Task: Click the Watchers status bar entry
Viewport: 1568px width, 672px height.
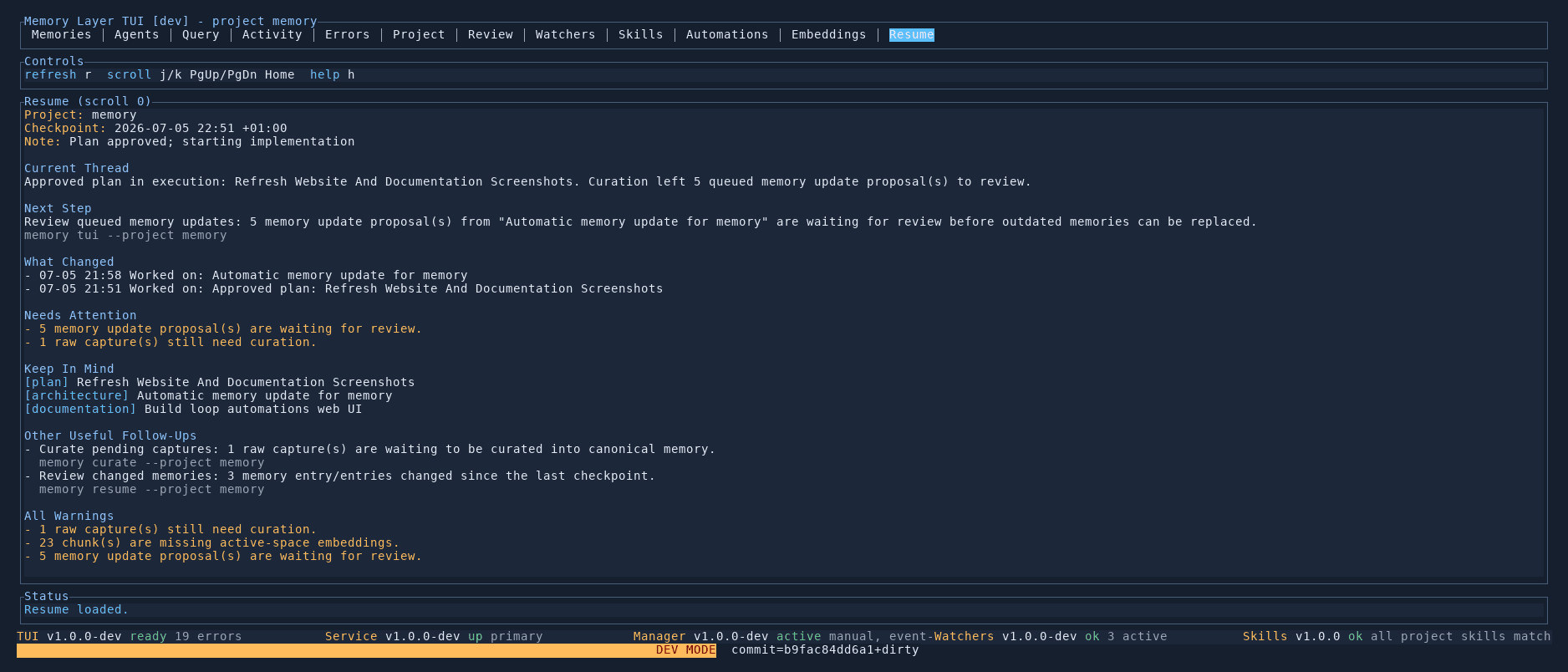Action: click(1050, 636)
